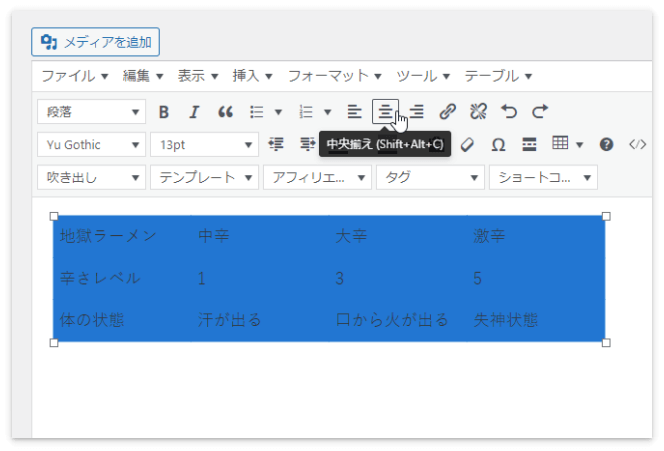The width and height of the screenshot is (664, 451).
Task: Open the bulleted list style arrow
Action: click(x=278, y=112)
